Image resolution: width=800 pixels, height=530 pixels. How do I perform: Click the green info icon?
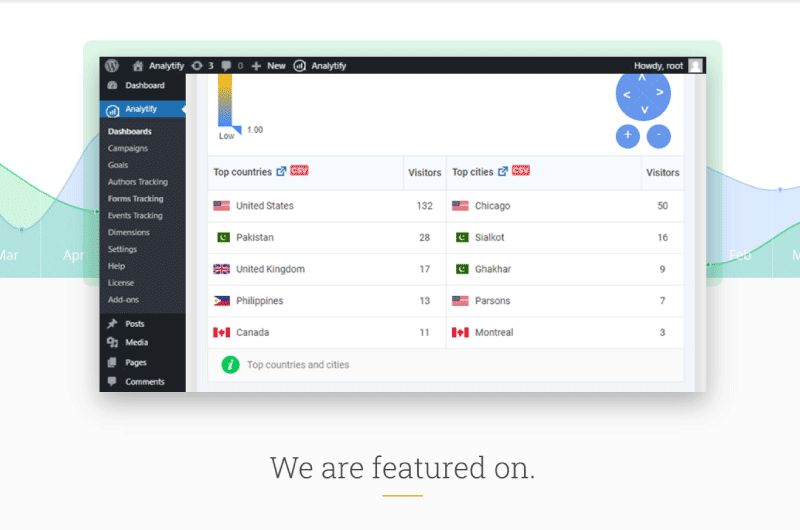coord(230,365)
